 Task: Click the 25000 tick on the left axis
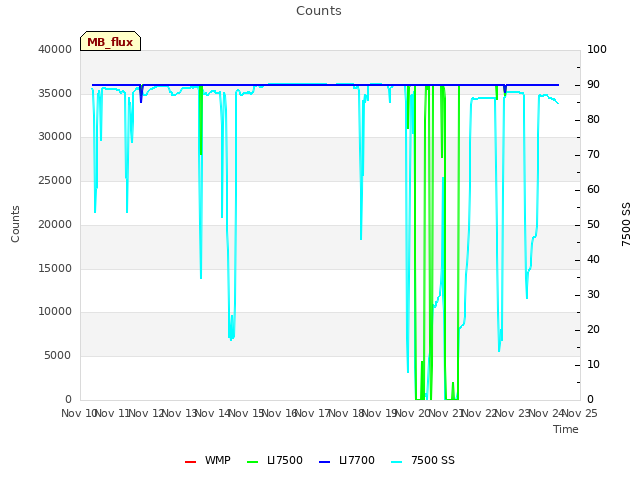tap(55, 180)
